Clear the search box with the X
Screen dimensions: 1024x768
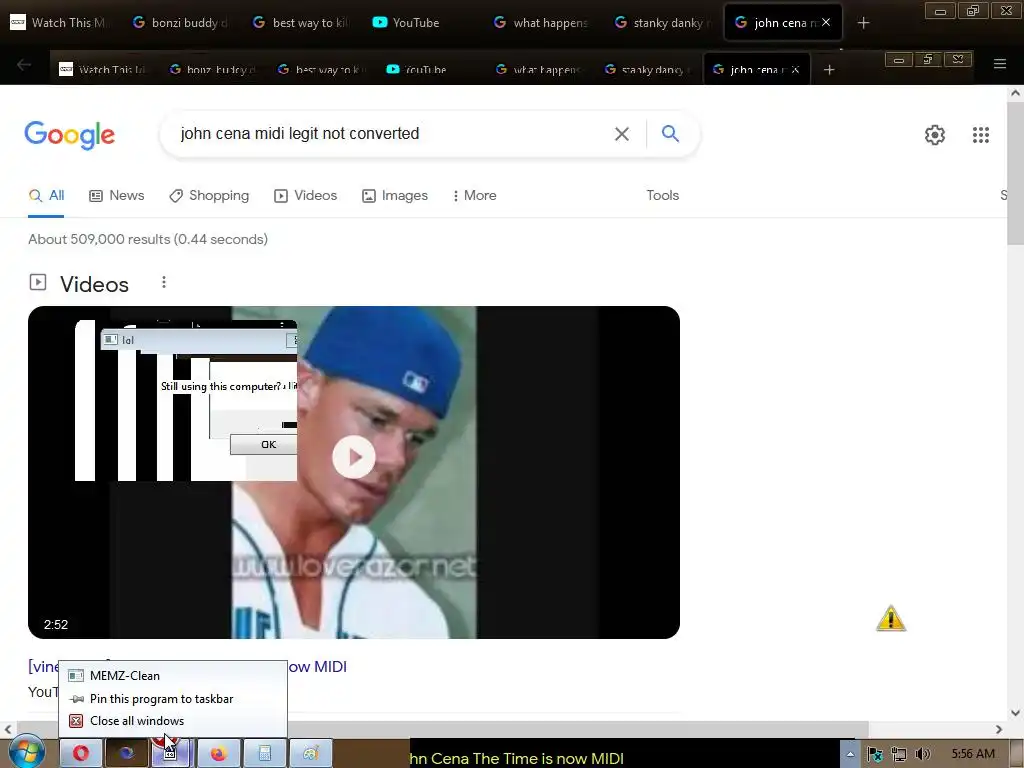pos(622,134)
